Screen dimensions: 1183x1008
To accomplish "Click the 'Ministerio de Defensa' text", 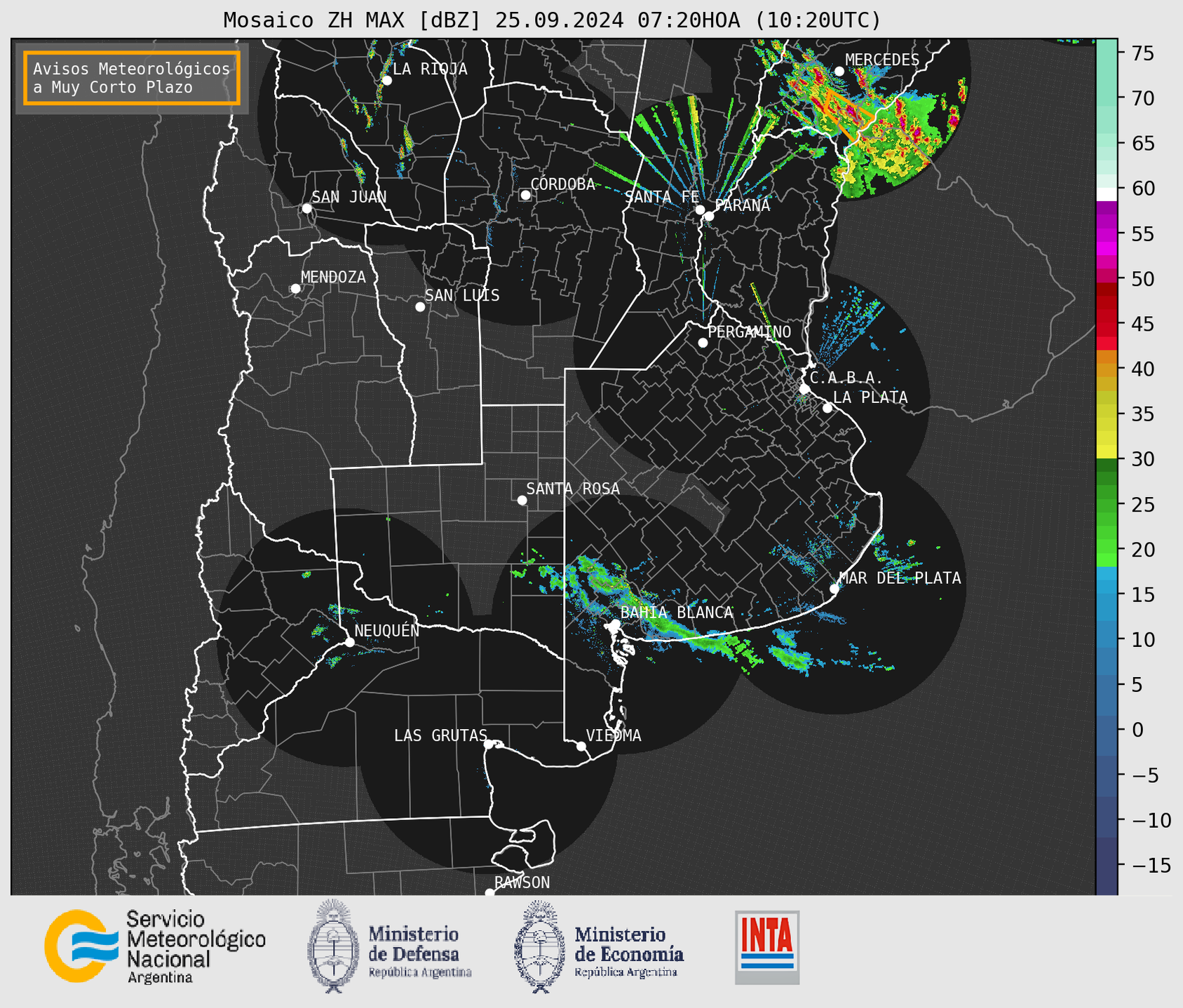I will click(x=414, y=944).
